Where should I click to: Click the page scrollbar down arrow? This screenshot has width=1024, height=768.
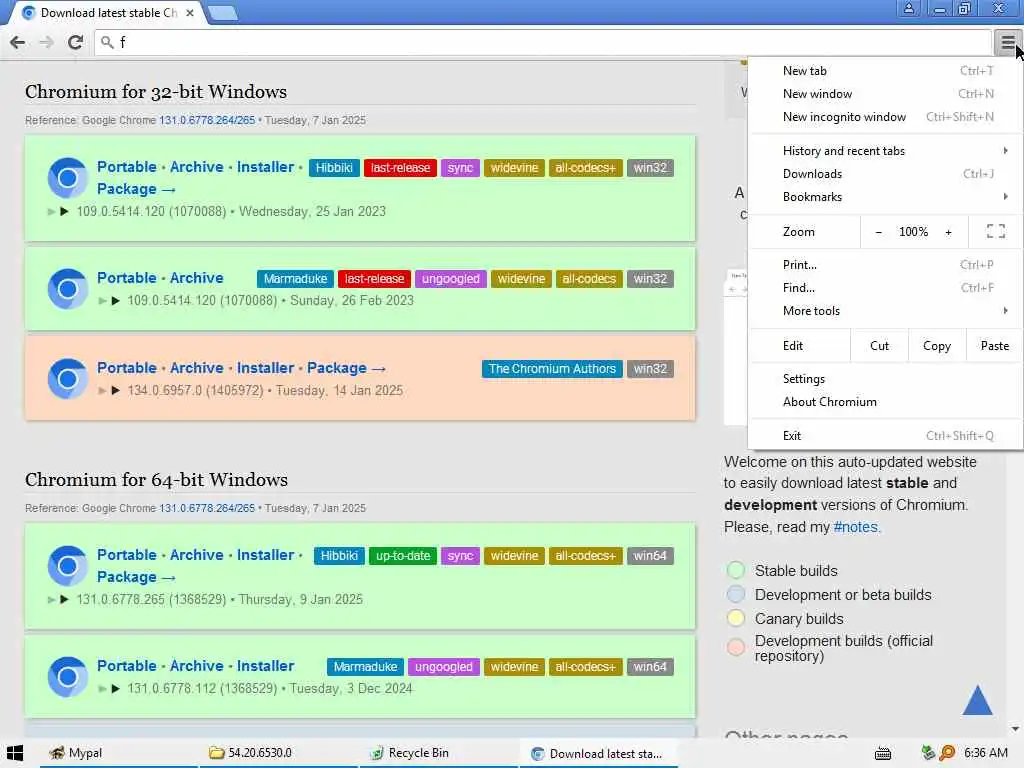1015,729
